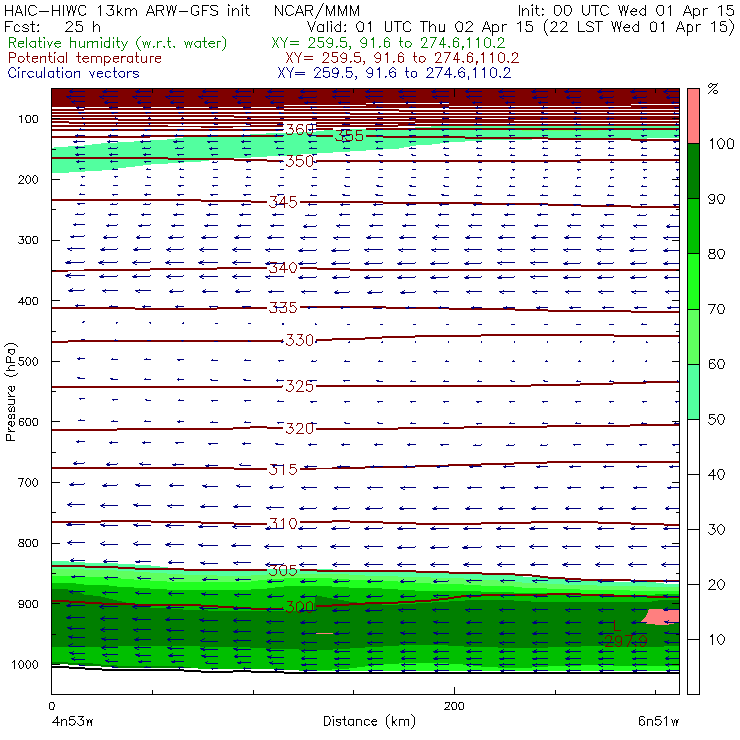Click the red 300 contour label inside the plot

[x=299, y=607]
